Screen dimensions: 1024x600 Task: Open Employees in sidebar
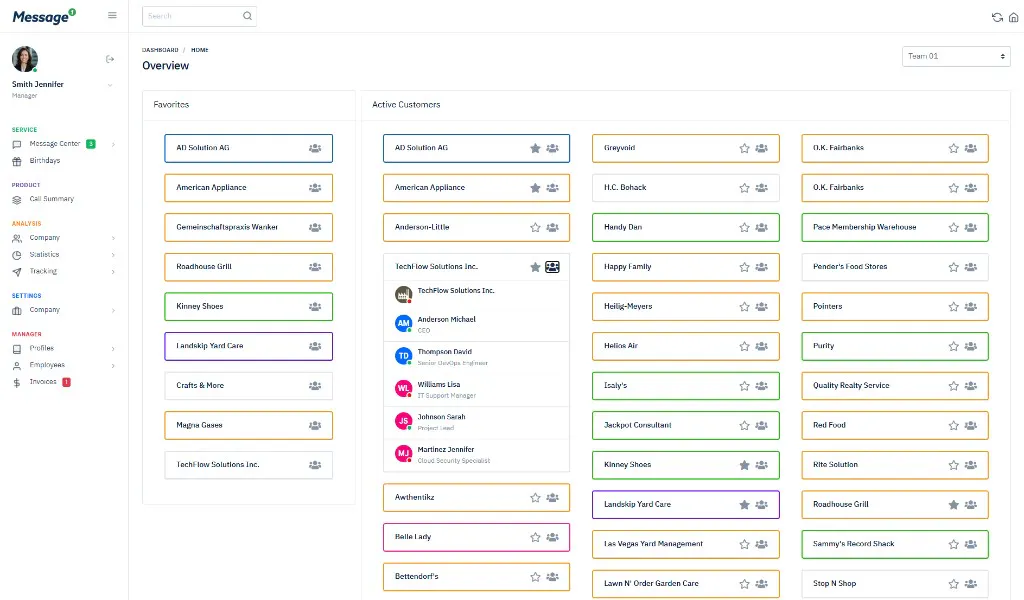pos(47,365)
